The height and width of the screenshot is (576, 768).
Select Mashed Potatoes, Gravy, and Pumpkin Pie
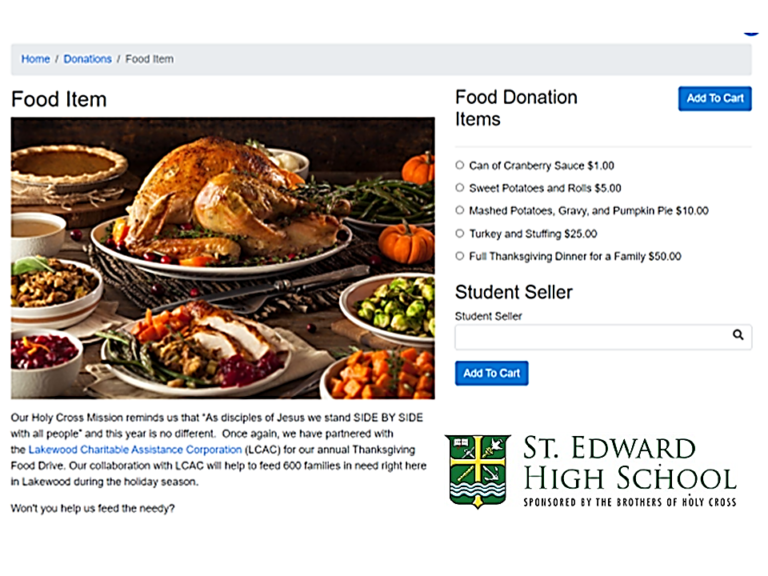(460, 211)
